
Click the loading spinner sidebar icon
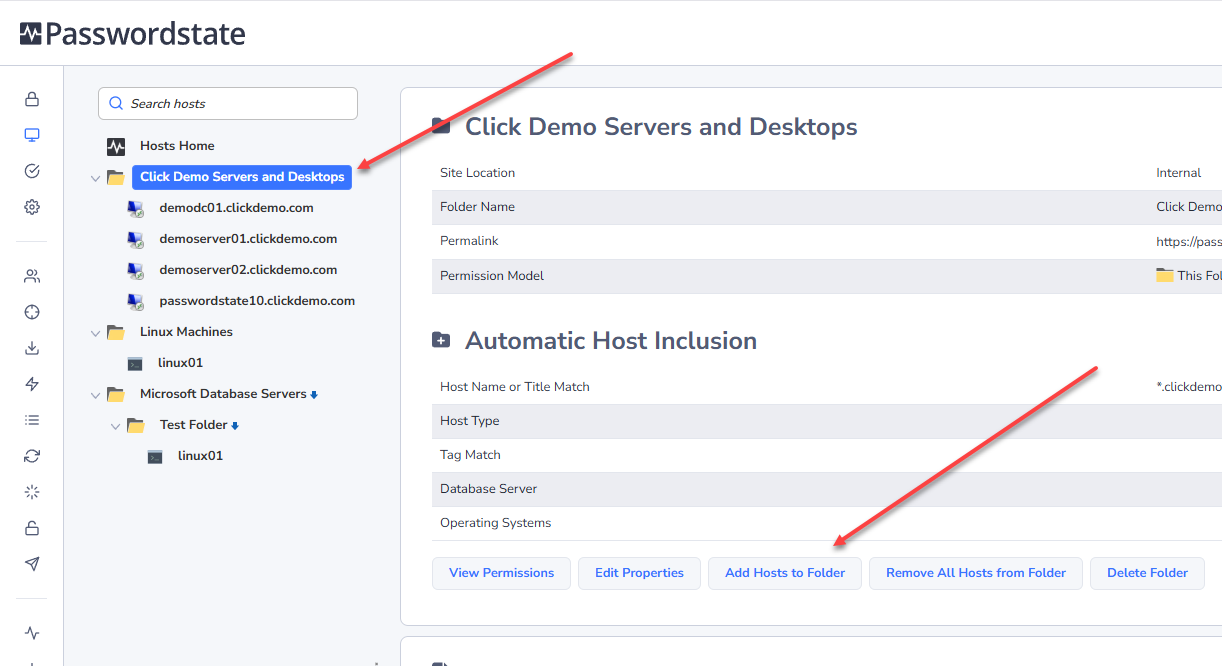[x=32, y=492]
